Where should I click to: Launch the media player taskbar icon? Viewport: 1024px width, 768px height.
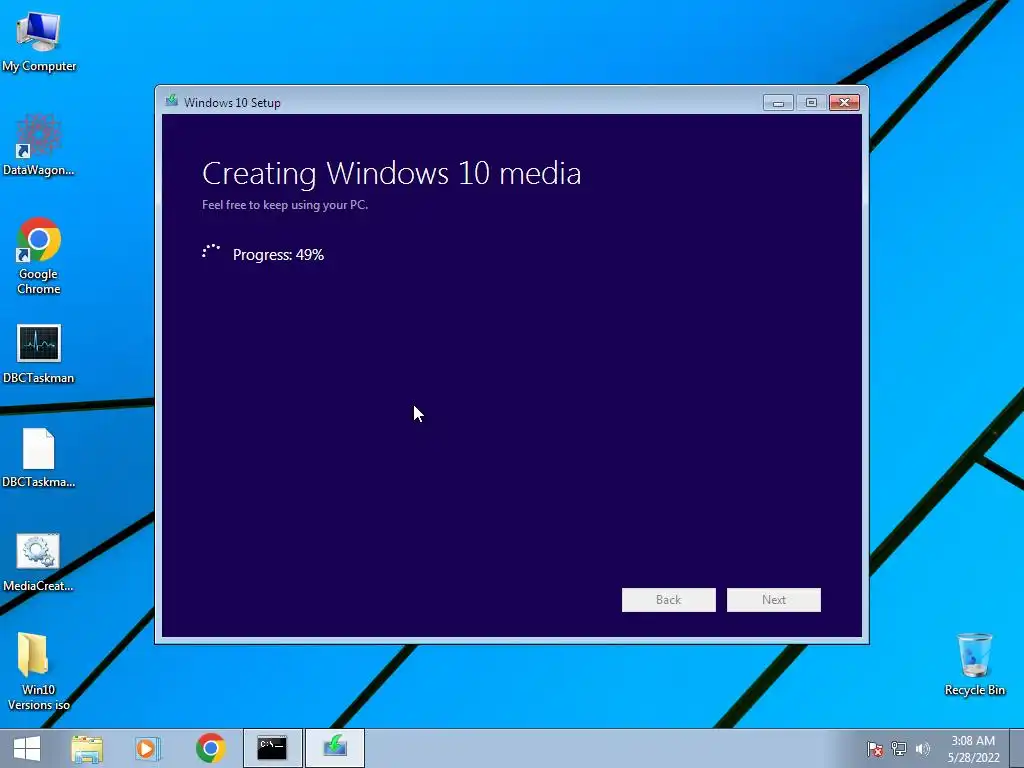click(x=148, y=748)
